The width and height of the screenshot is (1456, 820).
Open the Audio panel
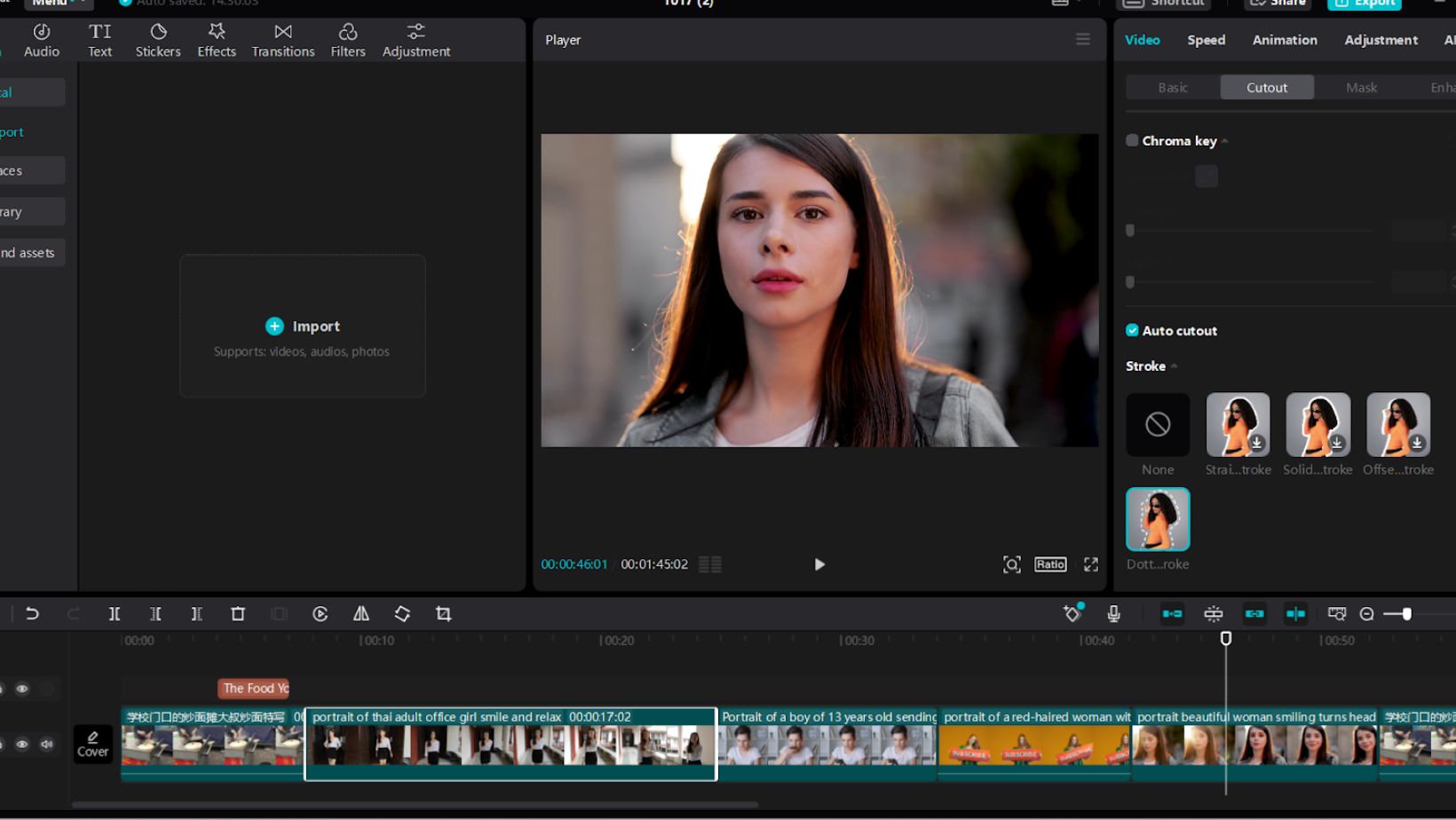click(42, 40)
